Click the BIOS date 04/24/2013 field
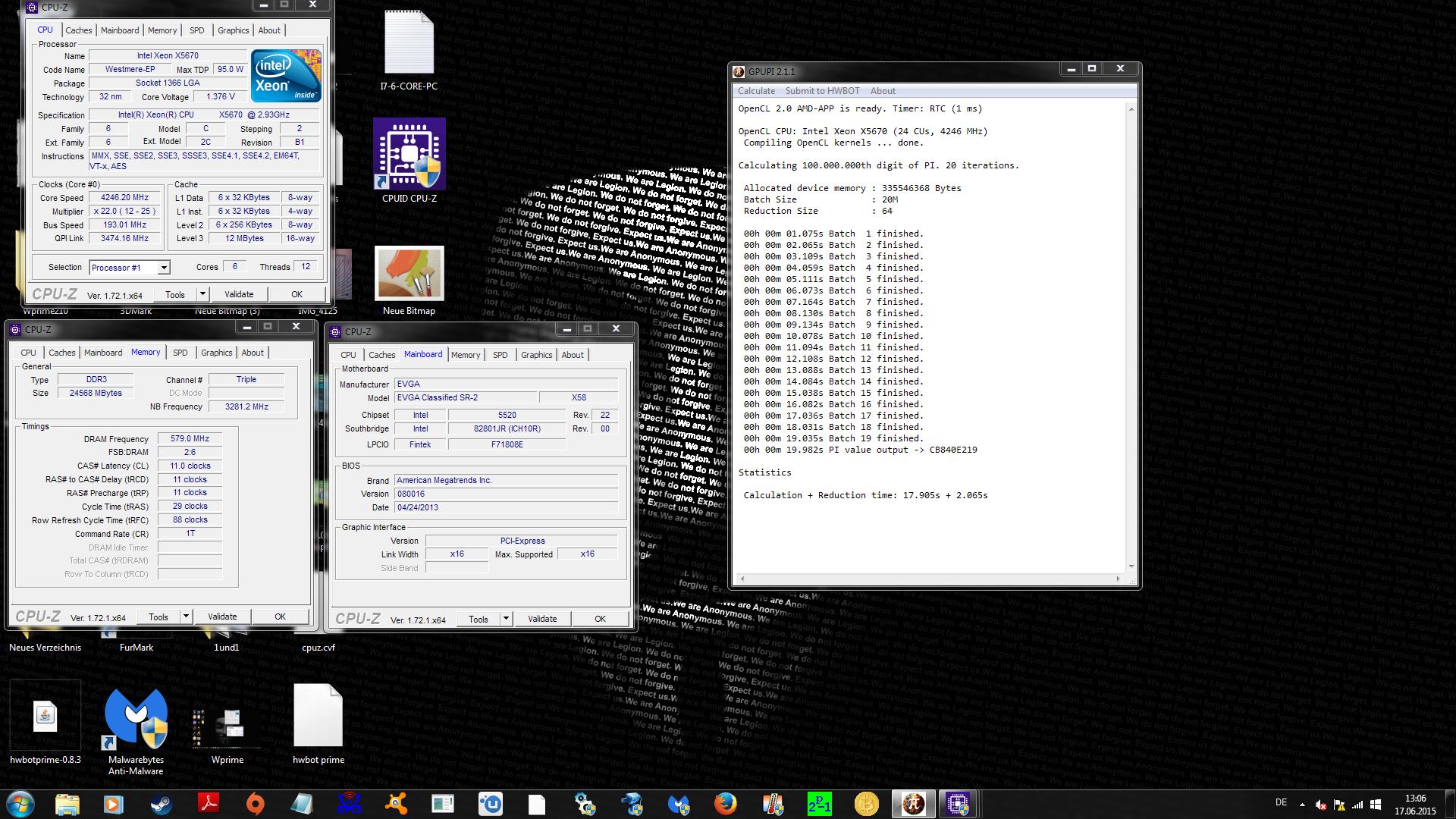 [506, 507]
